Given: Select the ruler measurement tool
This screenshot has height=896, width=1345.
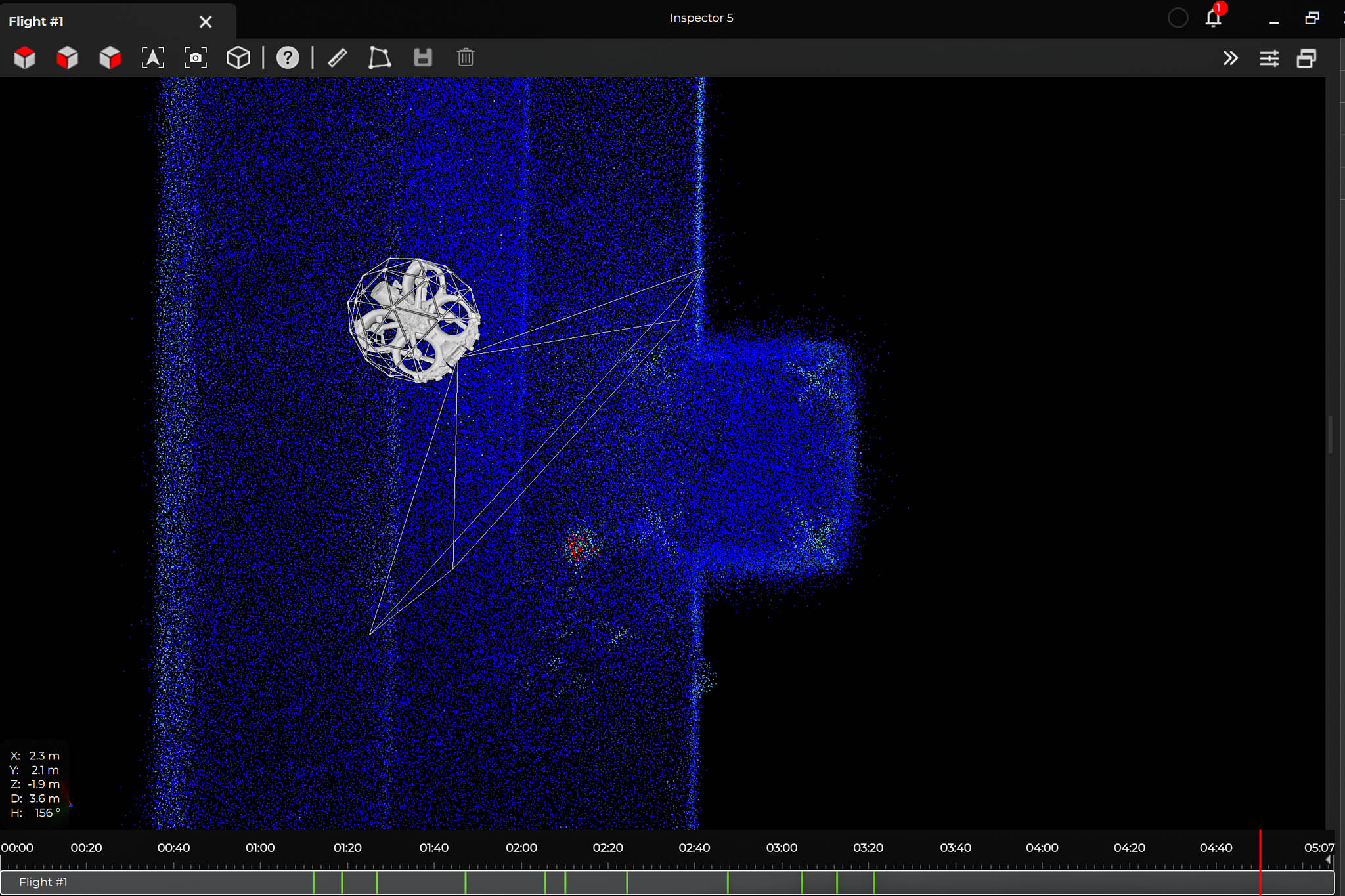Looking at the screenshot, I should click(338, 58).
